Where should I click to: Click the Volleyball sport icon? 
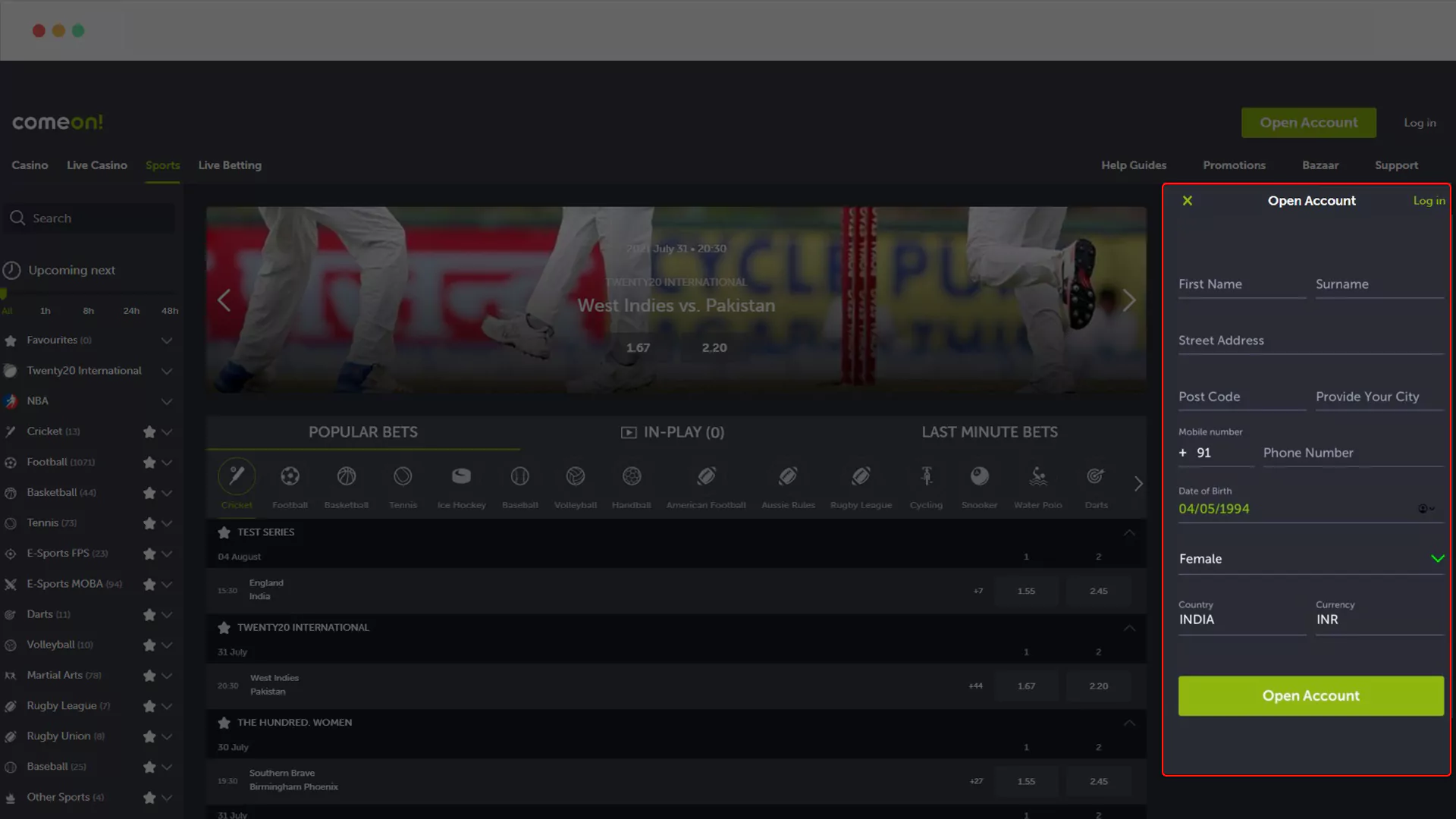click(576, 476)
